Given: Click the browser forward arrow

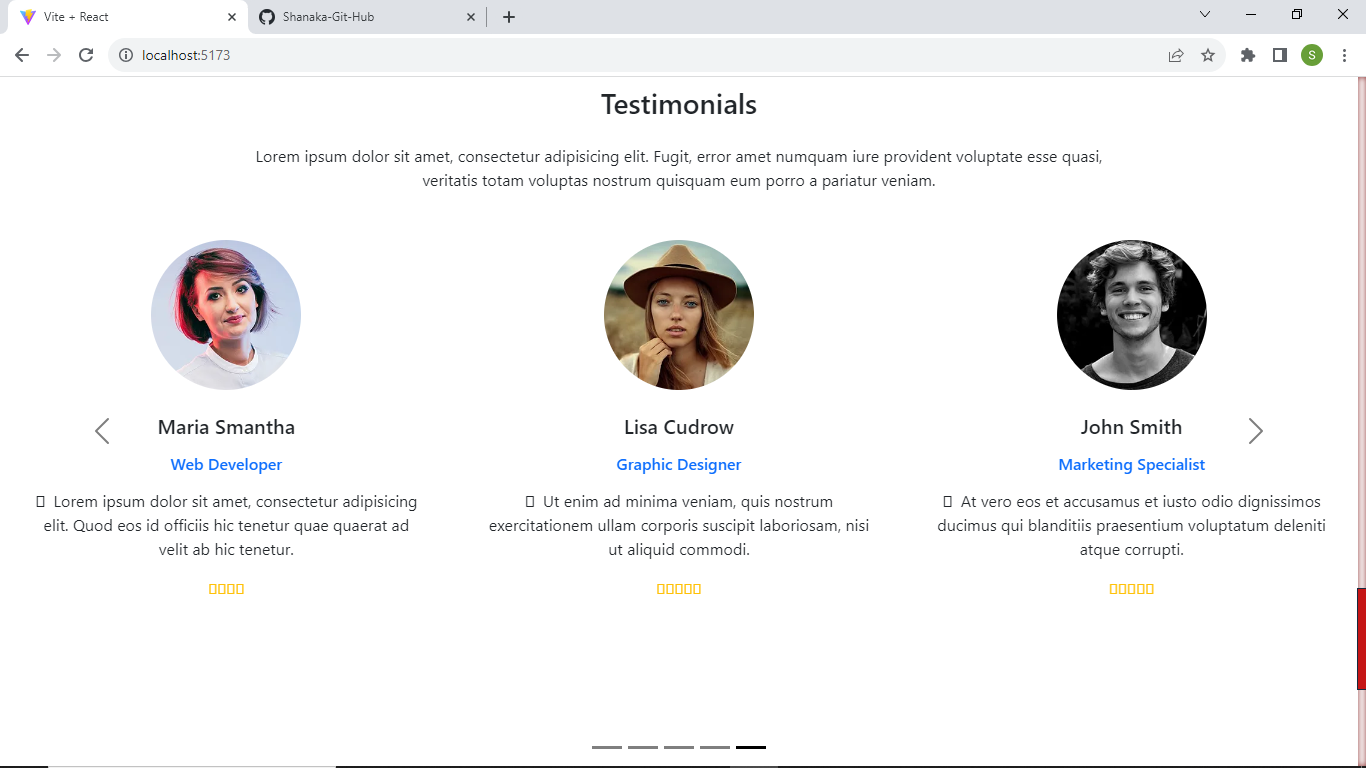Looking at the screenshot, I should pos(54,55).
